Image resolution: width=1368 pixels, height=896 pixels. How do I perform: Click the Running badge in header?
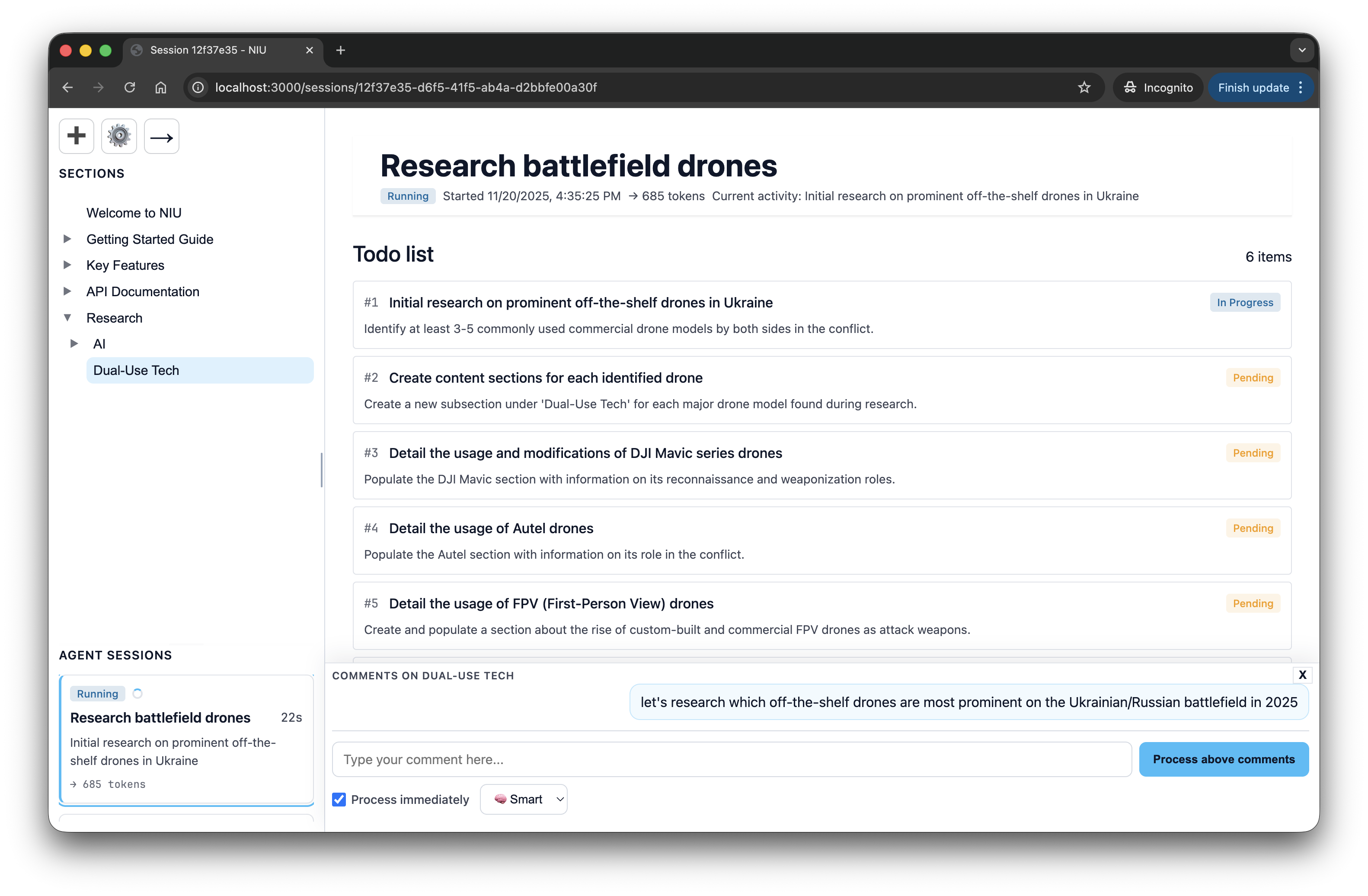click(x=408, y=196)
